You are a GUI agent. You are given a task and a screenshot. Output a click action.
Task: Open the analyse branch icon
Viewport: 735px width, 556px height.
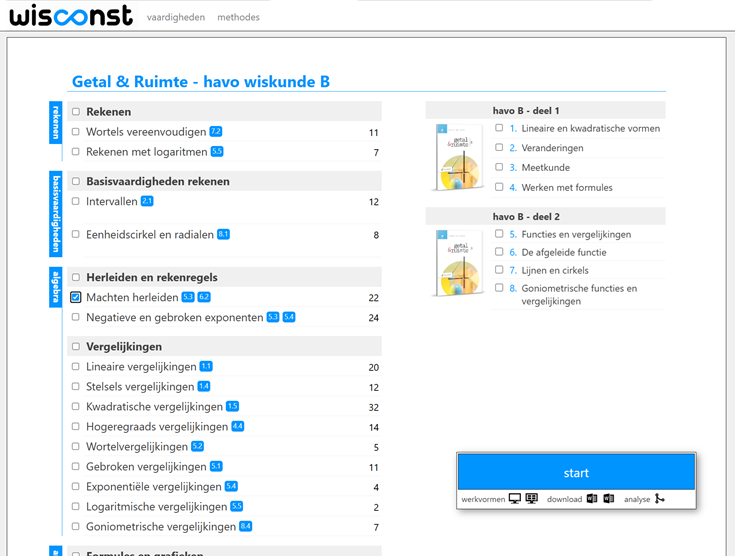point(660,498)
